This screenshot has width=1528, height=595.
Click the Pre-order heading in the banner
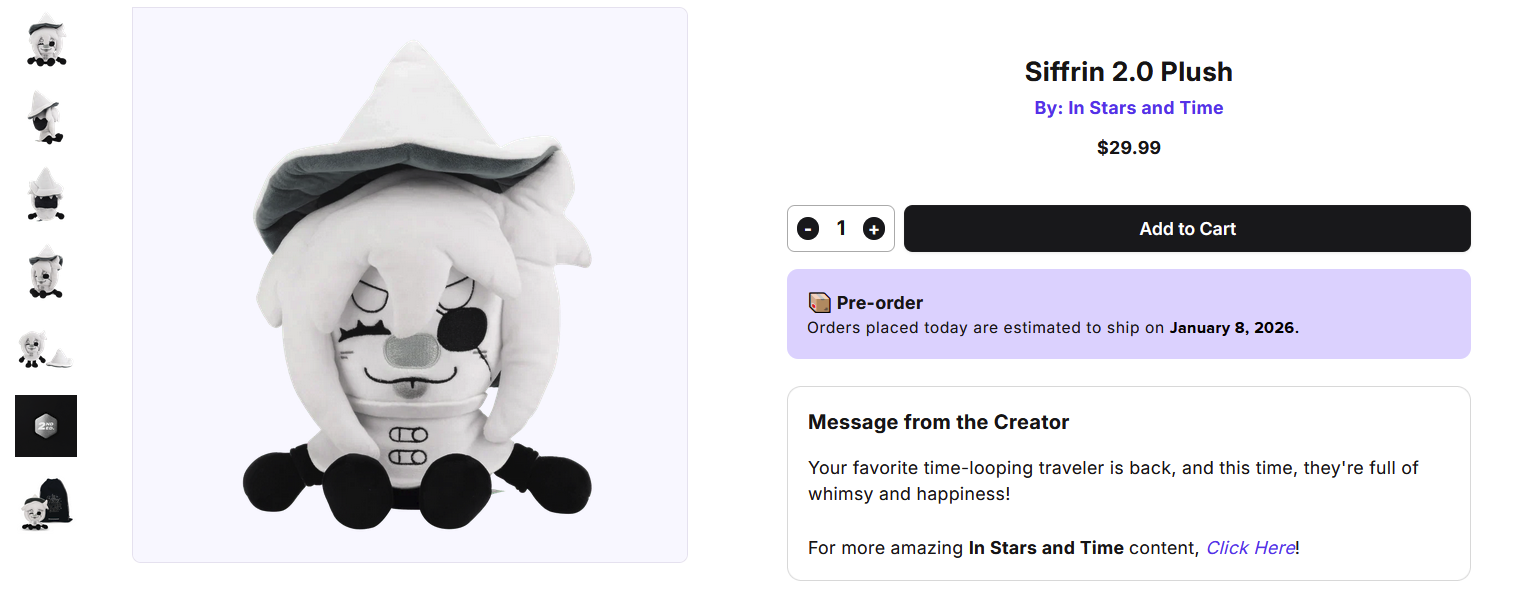pyautogui.click(x=880, y=303)
